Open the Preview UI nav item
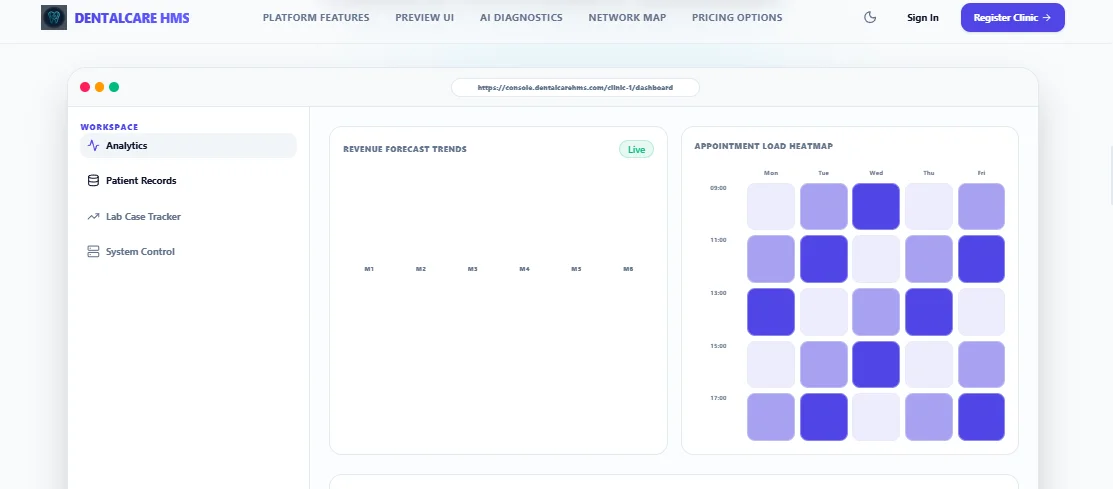Image resolution: width=1113 pixels, height=489 pixels. [x=424, y=18]
